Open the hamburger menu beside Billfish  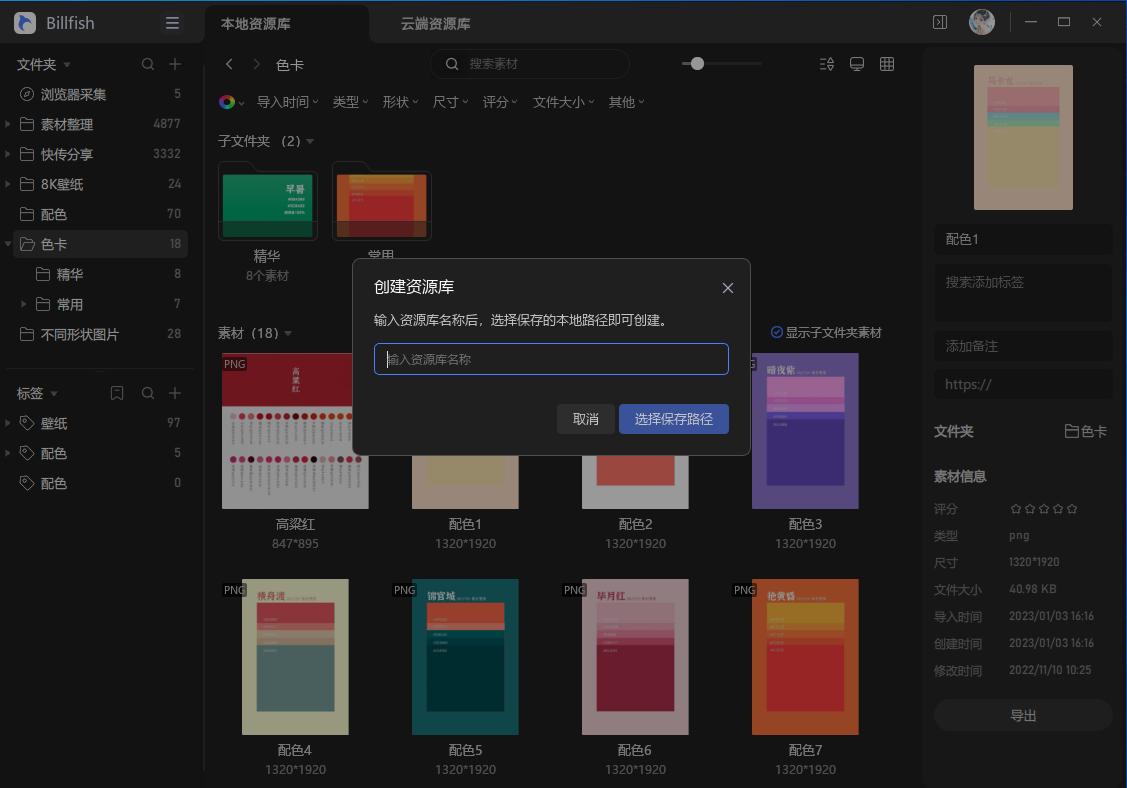[x=172, y=22]
